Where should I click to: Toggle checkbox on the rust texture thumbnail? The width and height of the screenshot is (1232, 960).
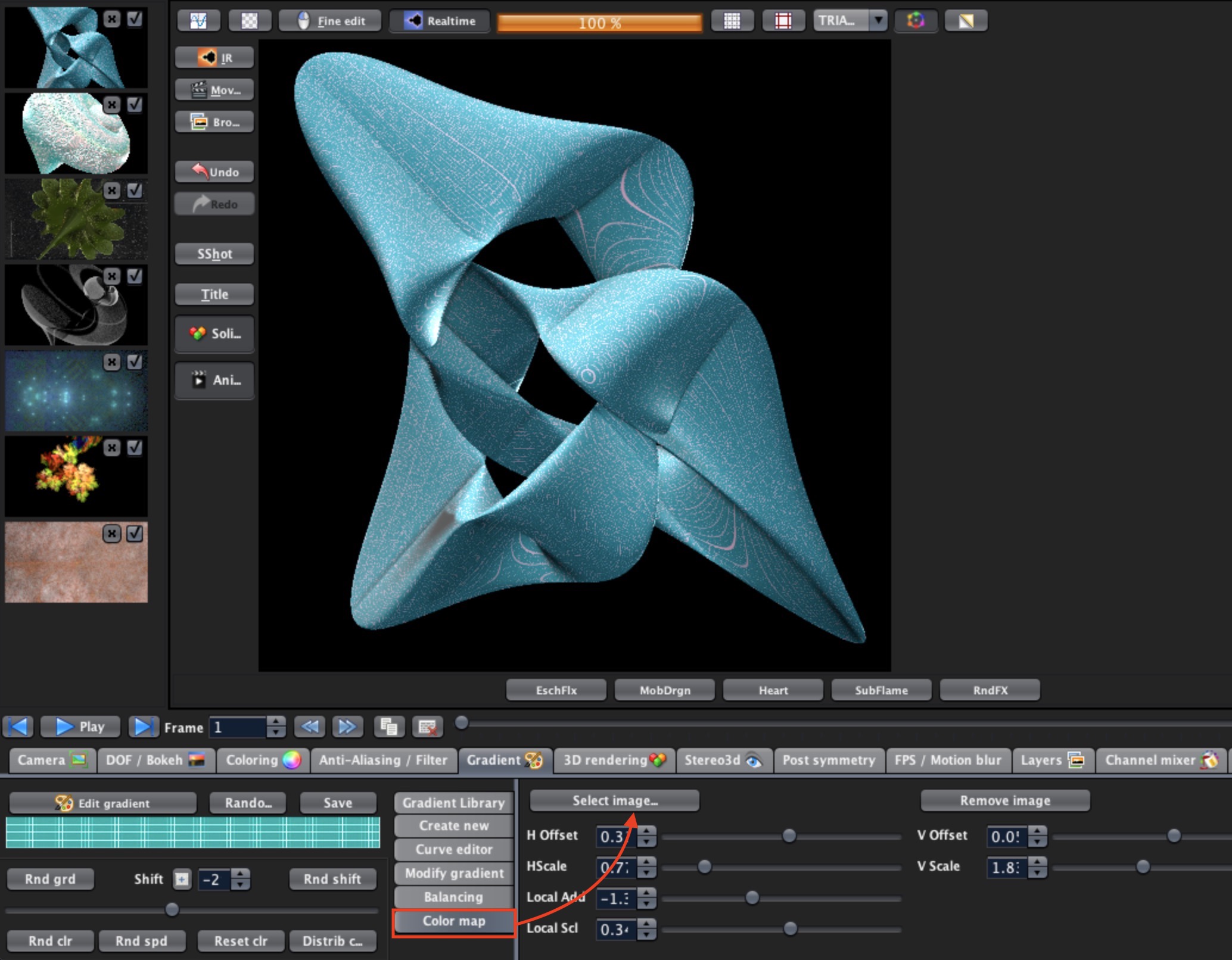coord(135,534)
